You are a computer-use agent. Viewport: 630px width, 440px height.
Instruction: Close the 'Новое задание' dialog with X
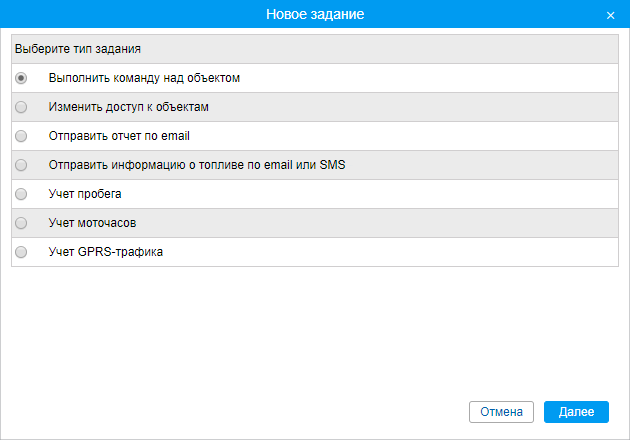(x=610, y=15)
